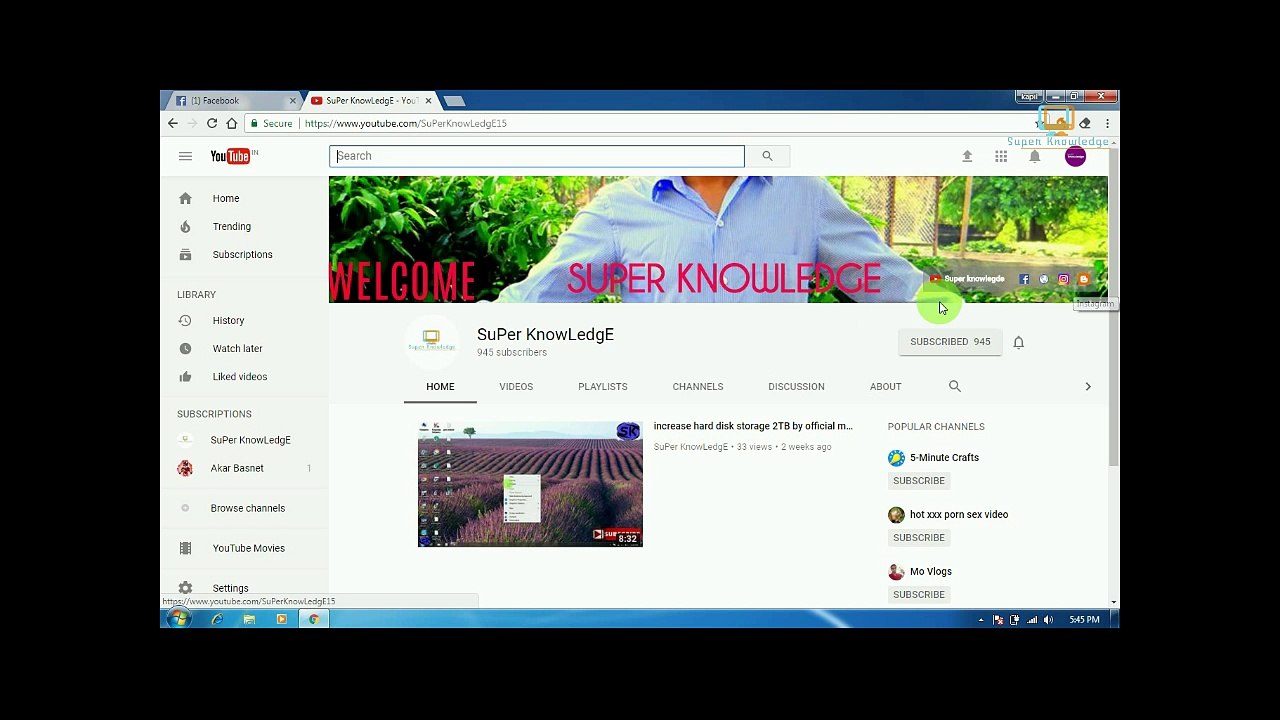Open the Windows Start button

click(179, 619)
